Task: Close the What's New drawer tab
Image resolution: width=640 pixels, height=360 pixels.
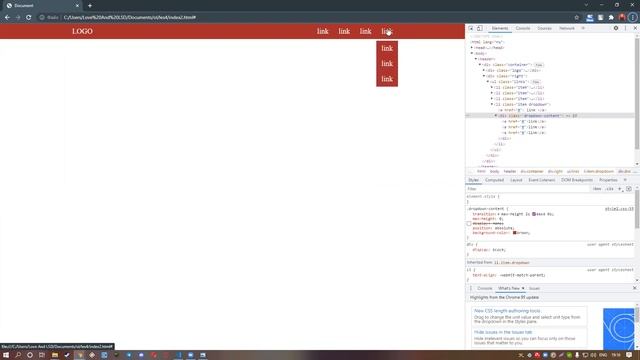Action: pos(523,289)
